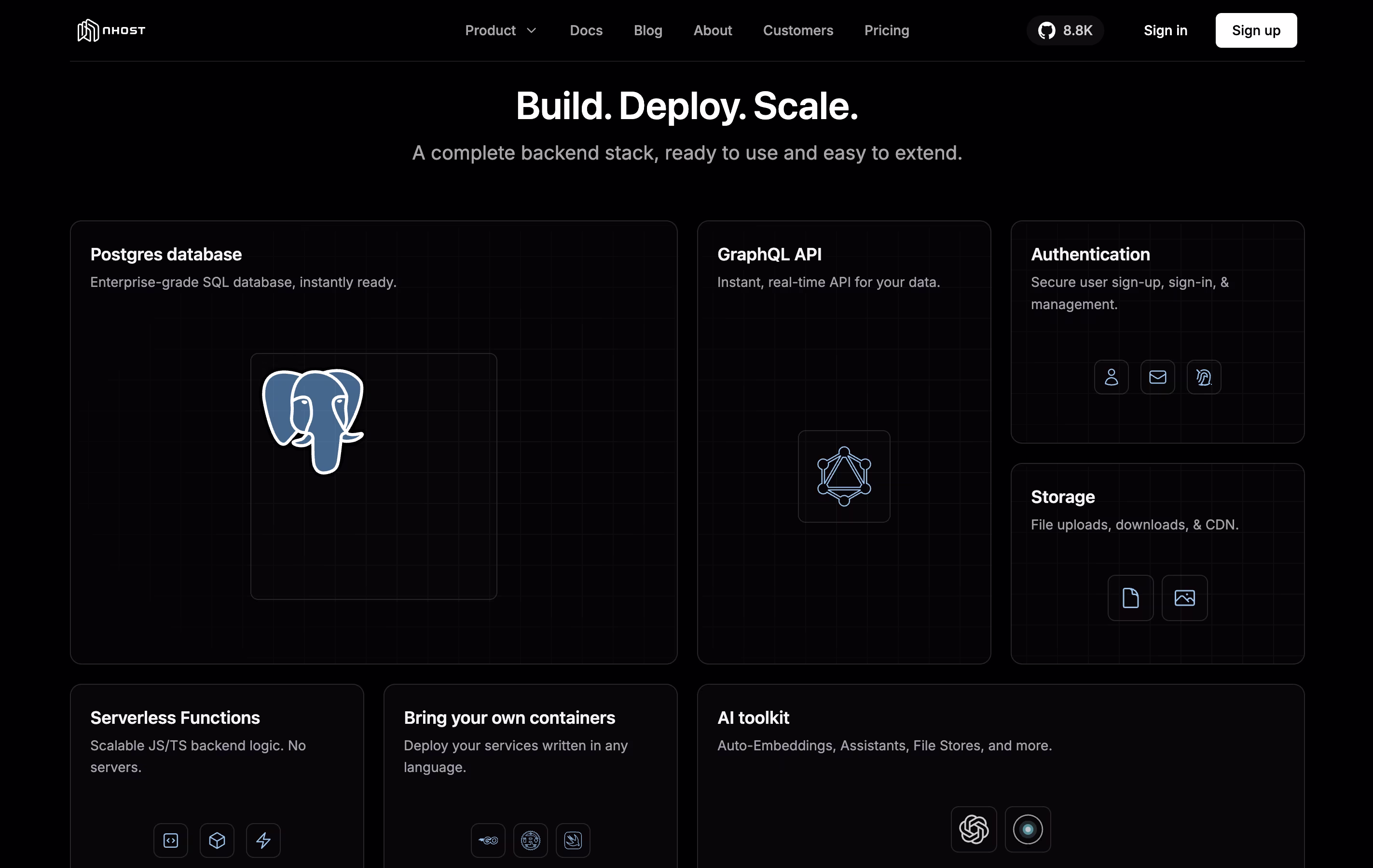1373x868 pixels.
Task: Expand the Product dropdown menu
Action: (500, 30)
